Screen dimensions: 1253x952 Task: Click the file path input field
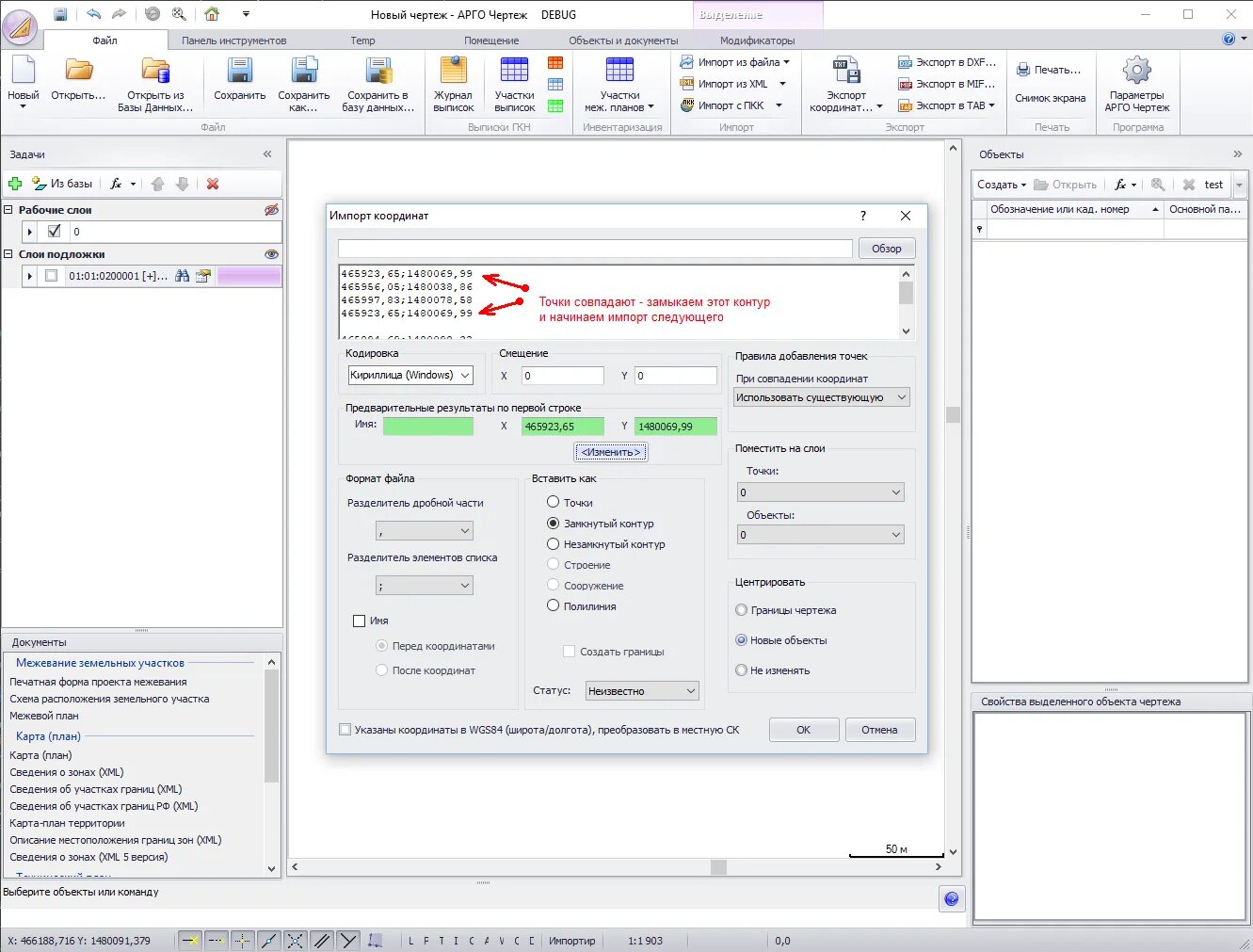click(595, 249)
